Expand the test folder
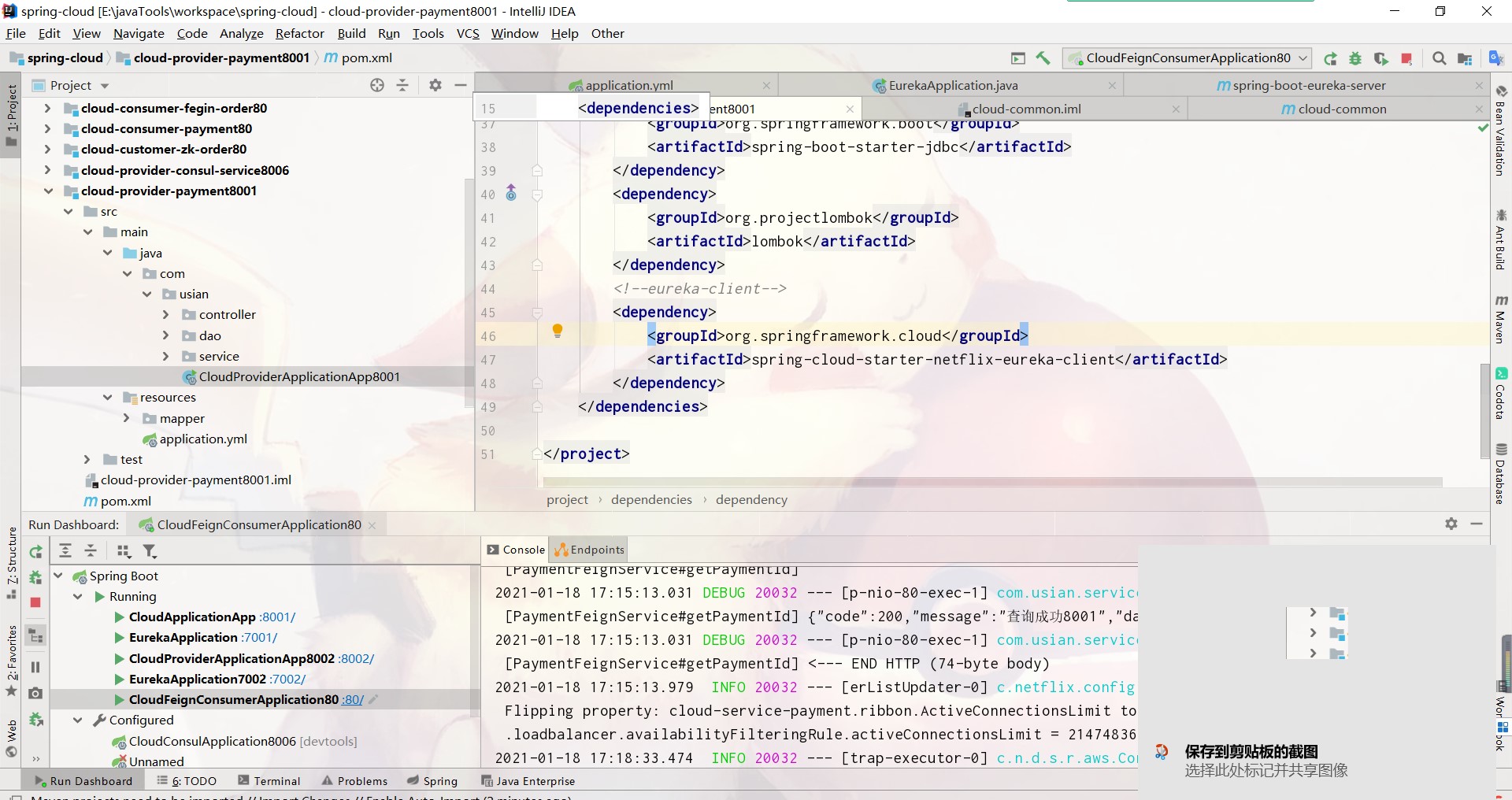Viewport: 1512px width, 800px height. pyautogui.click(x=87, y=459)
